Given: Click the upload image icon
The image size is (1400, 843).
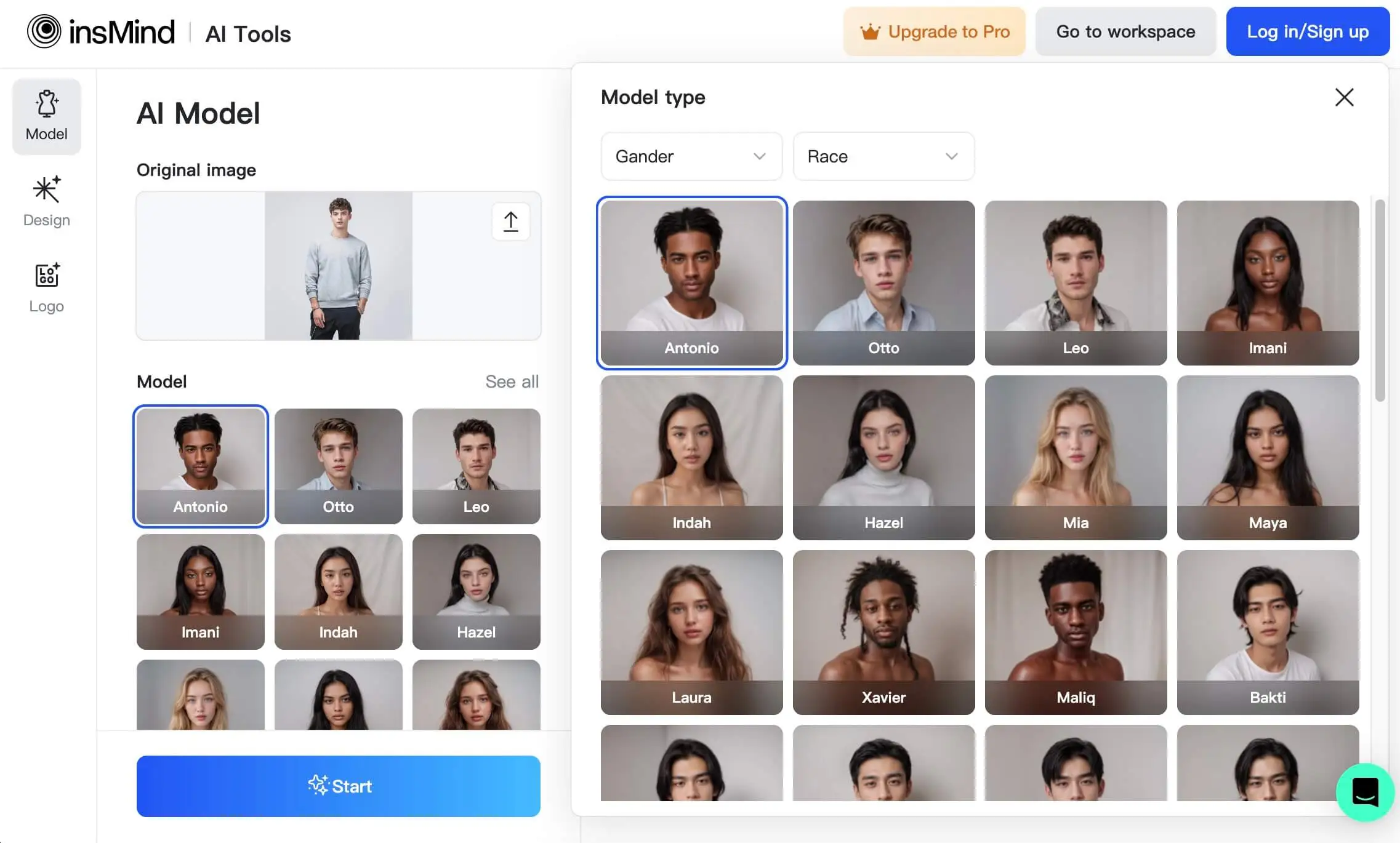Looking at the screenshot, I should (x=510, y=221).
